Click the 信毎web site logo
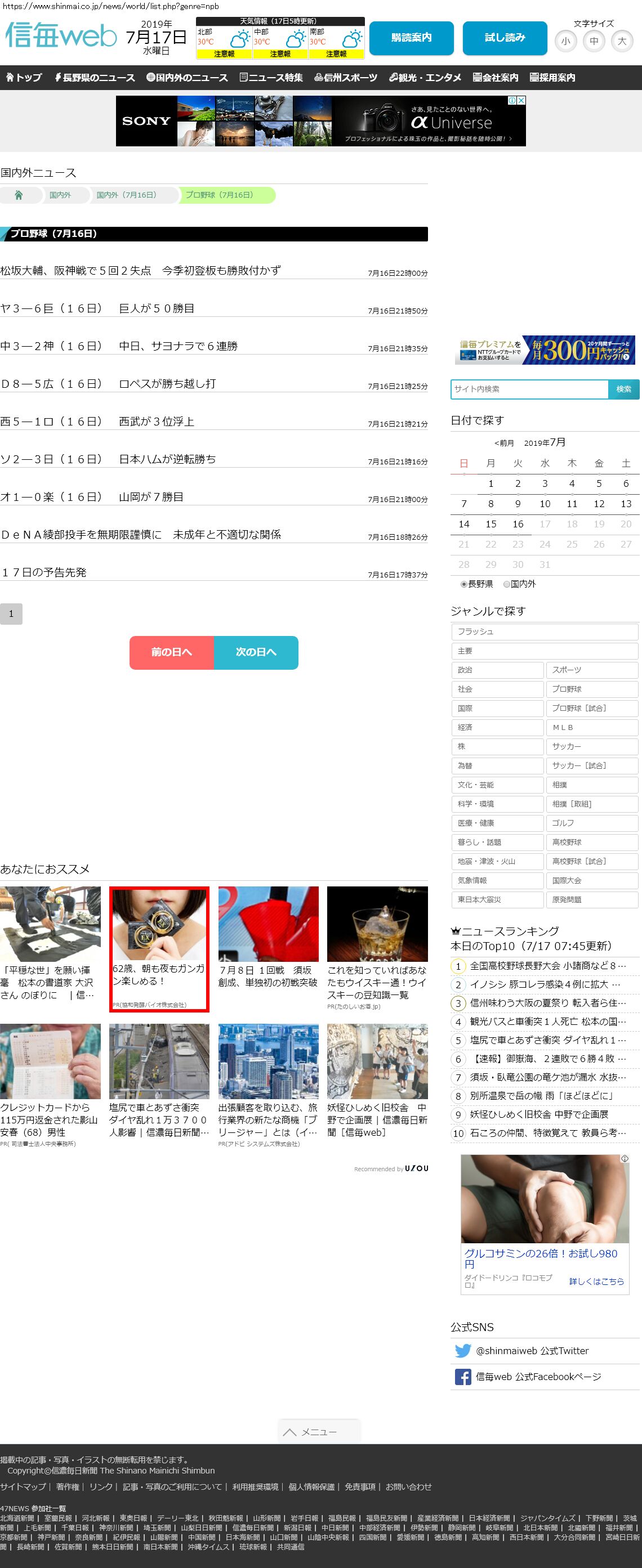 coord(61,37)
